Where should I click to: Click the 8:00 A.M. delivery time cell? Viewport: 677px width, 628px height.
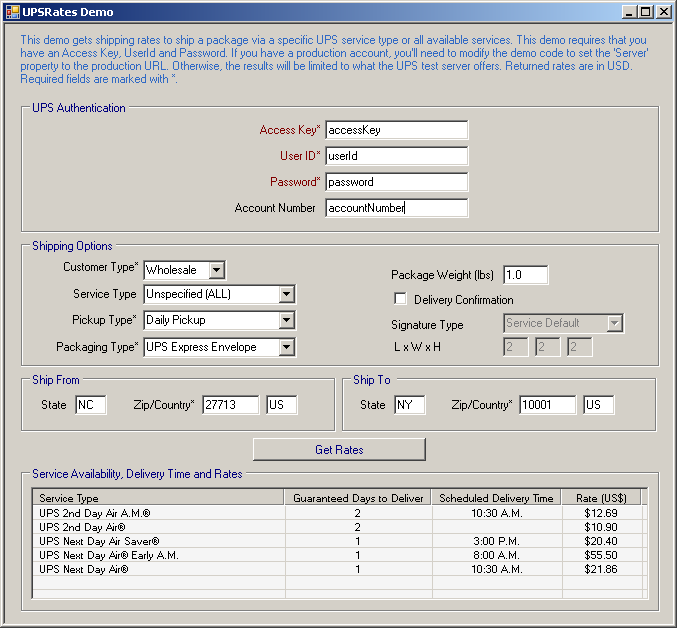tap(497, 555)
